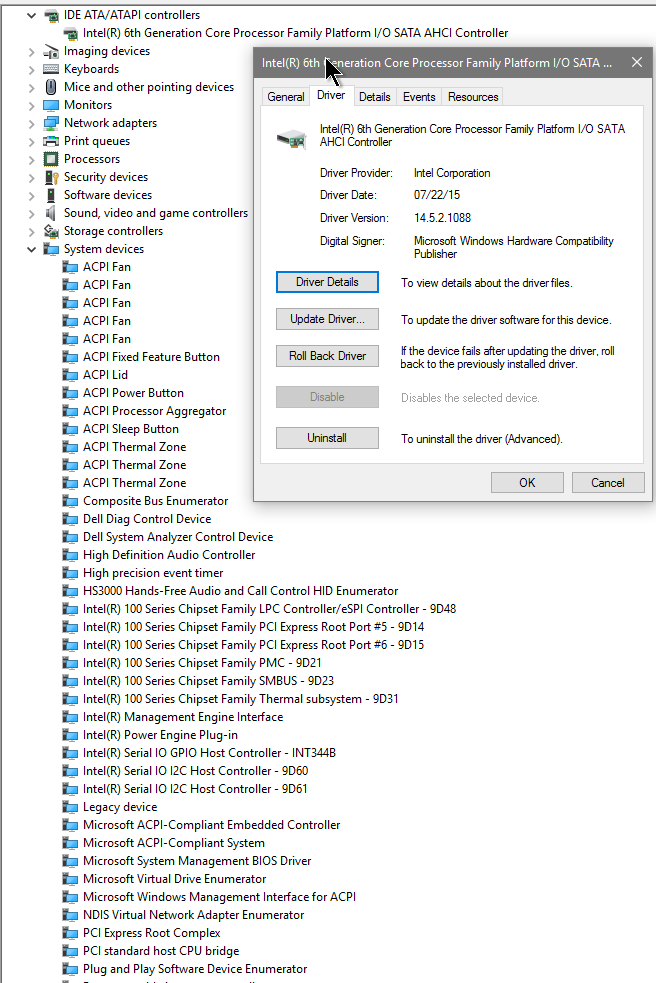656x983 pixels.
Task: Select Intel 100 Series SMBUS - 9D23
Action: coord(208,681)
